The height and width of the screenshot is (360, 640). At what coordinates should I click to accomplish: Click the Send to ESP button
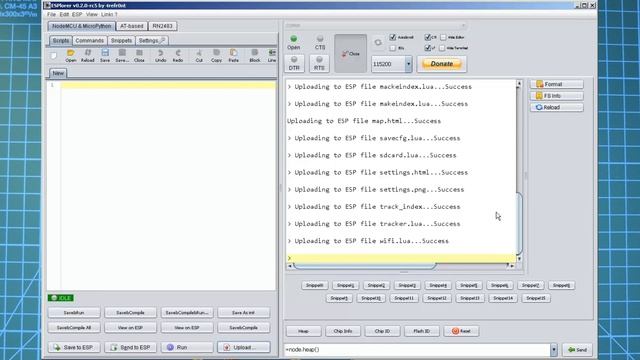pyautogui.click(x=130, y=347)
